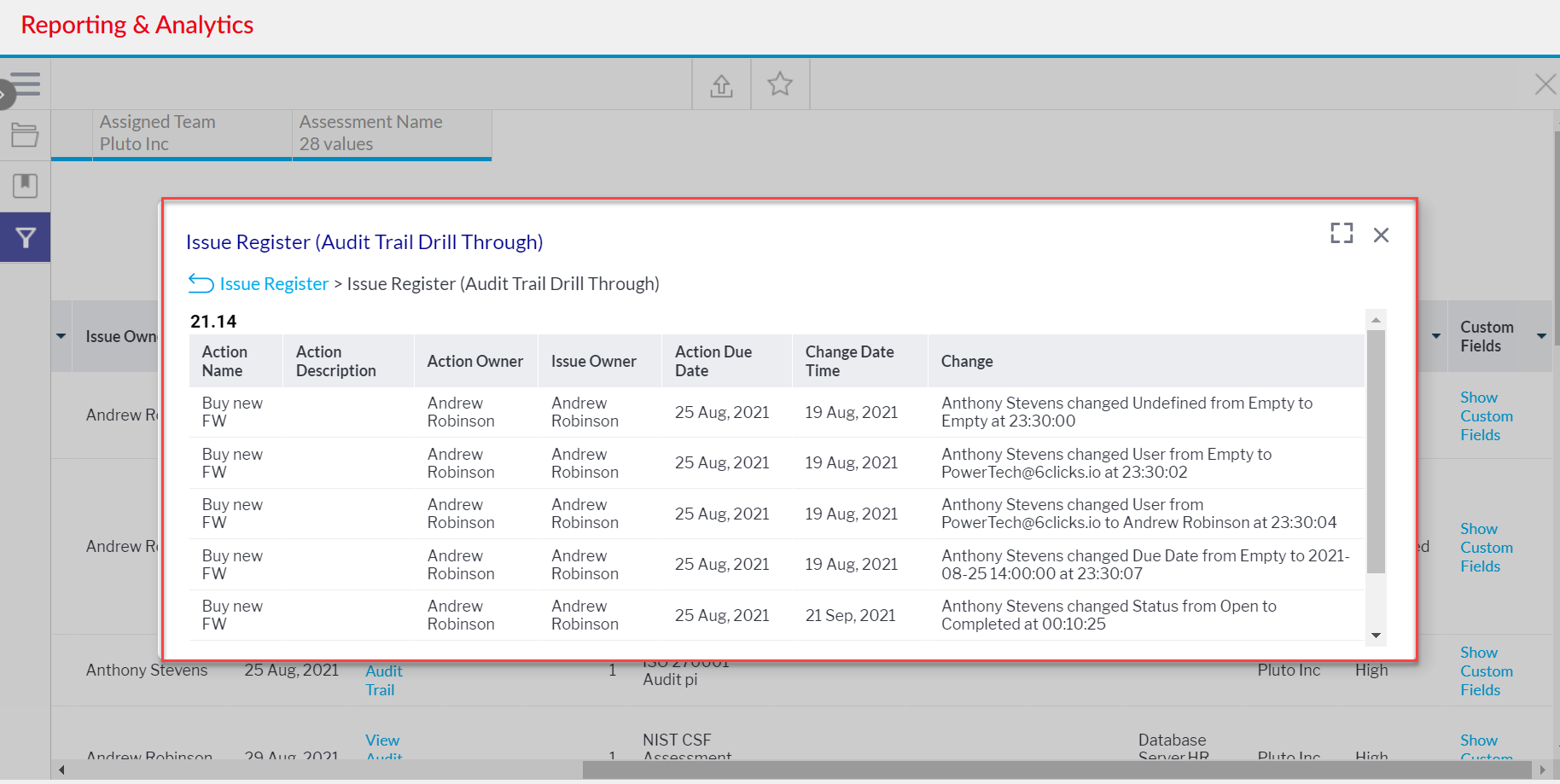The image size is (1560, 784).
Task: Open the Assessment Name filter values
Action: [391, 134]
